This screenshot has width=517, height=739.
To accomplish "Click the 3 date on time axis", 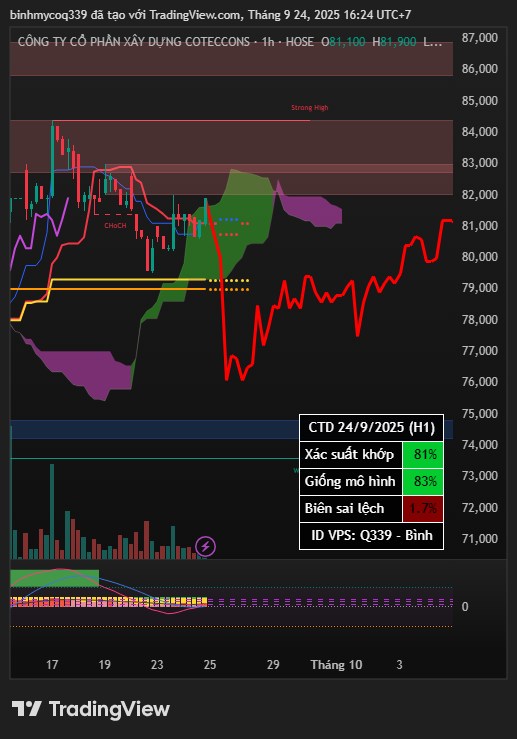I will tap(399, 665).
